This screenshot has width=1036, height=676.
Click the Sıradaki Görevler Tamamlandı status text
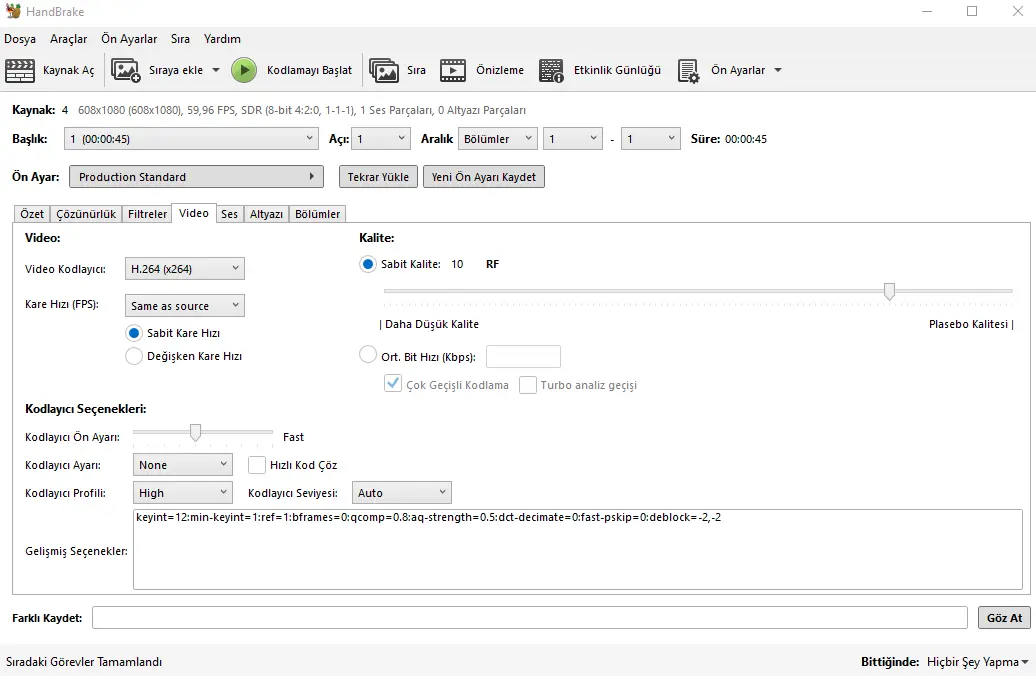point(84,662)
